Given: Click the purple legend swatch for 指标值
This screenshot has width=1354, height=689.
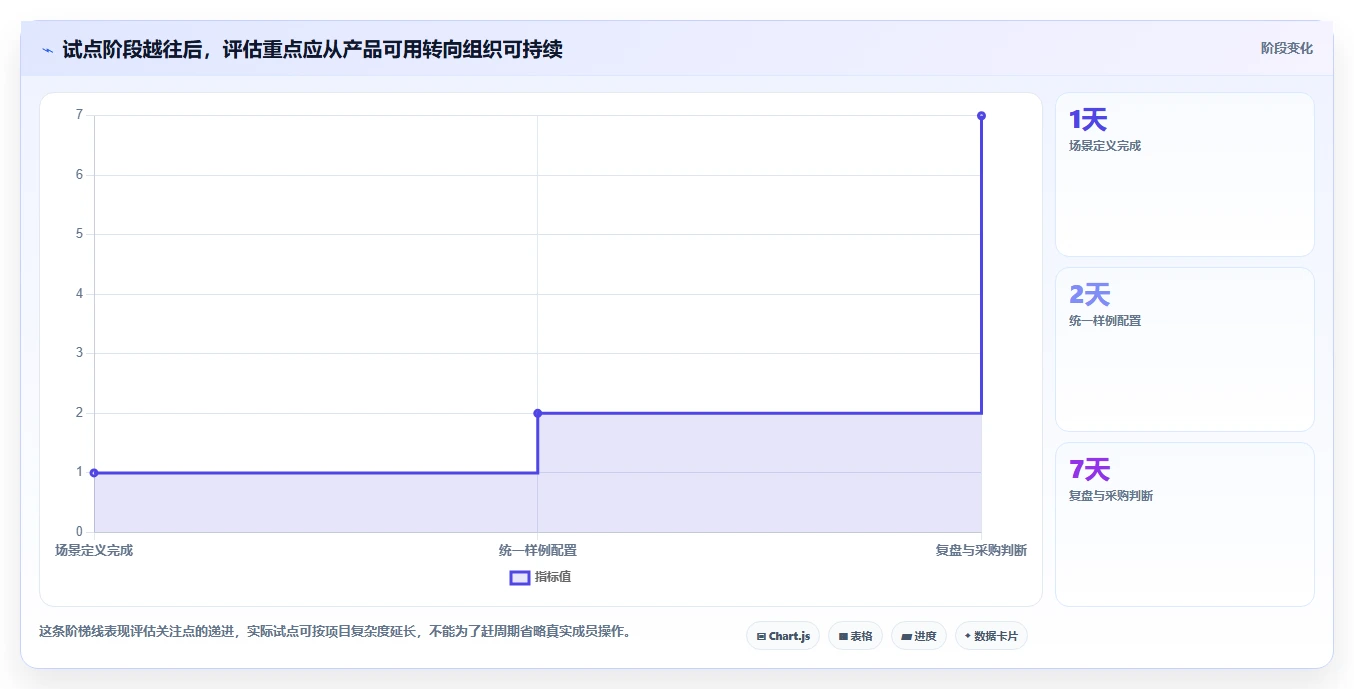Looking at the screenshot, I should tap(520, 577).
